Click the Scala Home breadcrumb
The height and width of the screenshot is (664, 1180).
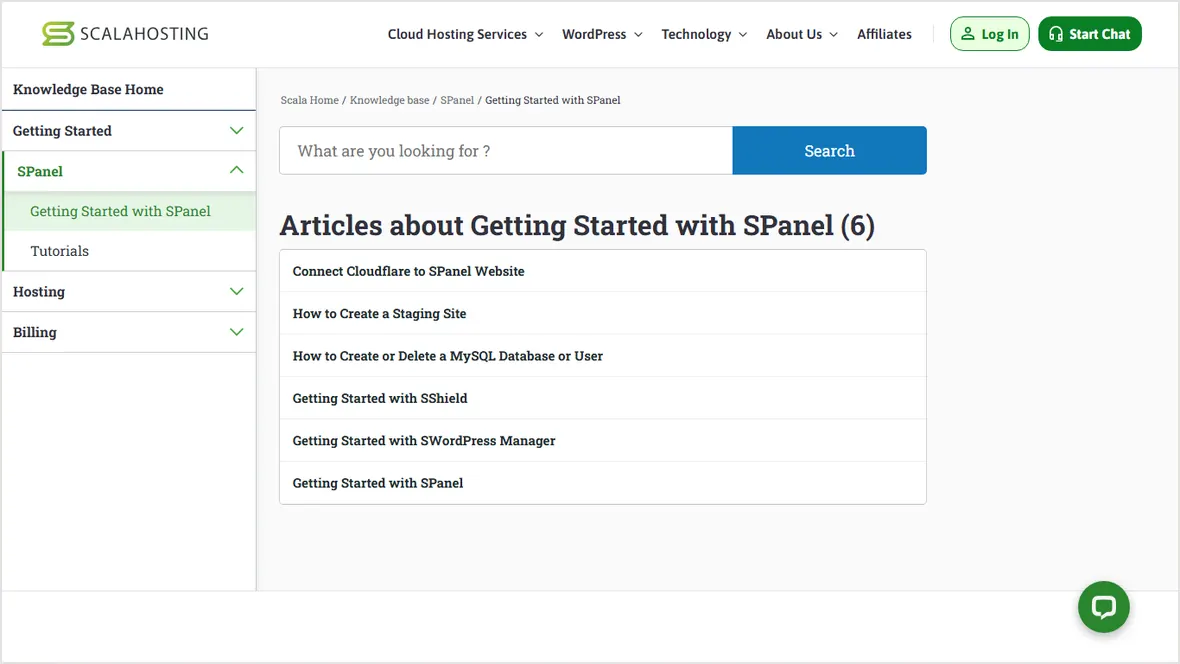309,100
